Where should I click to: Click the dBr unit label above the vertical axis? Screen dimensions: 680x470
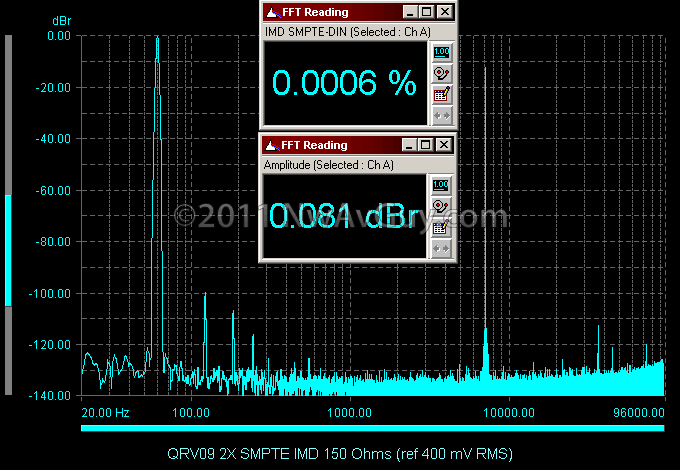pos(61,21)
